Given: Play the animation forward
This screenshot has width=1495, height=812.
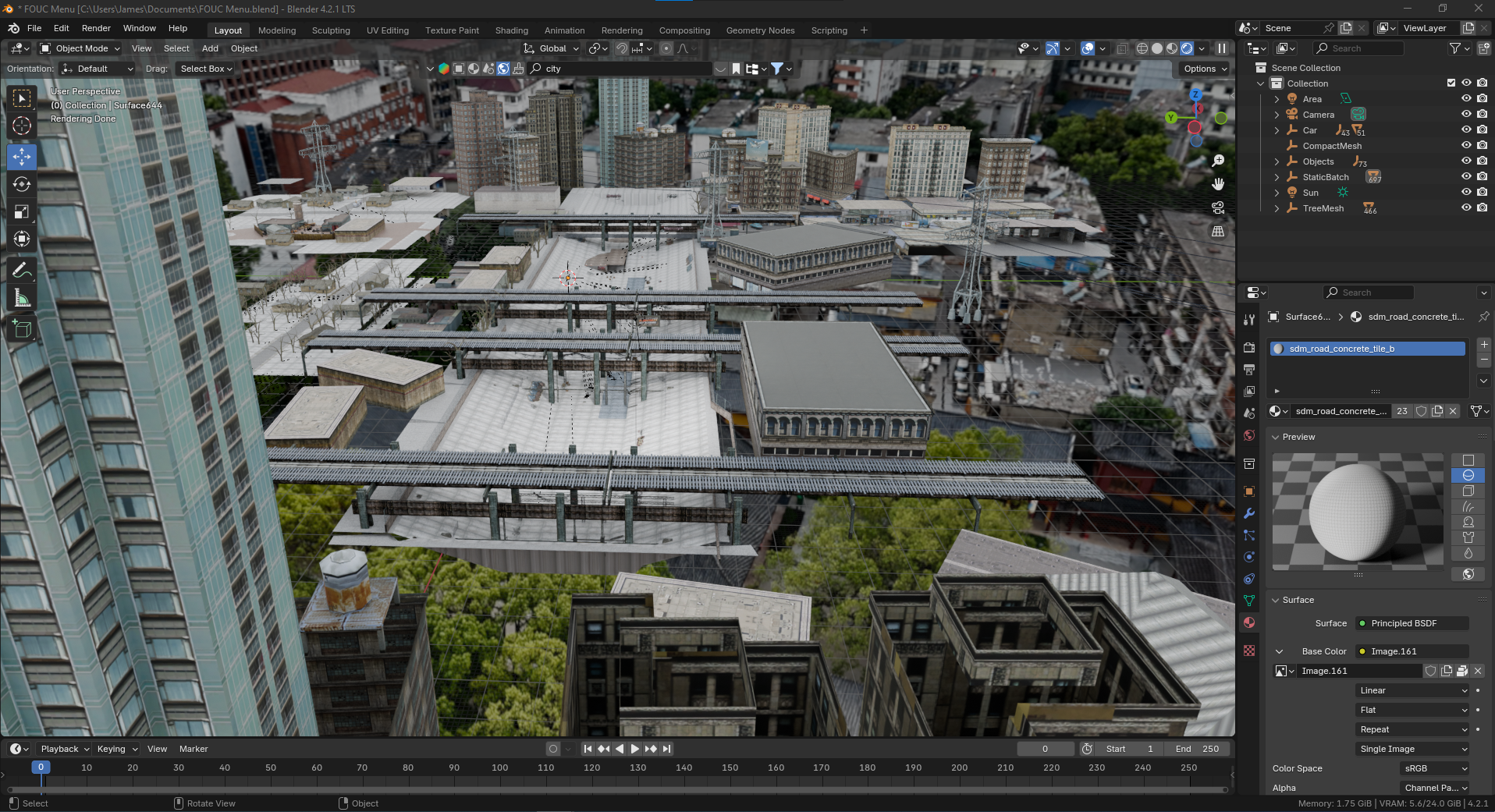Looking at the screenshot, I should [635, 749].
